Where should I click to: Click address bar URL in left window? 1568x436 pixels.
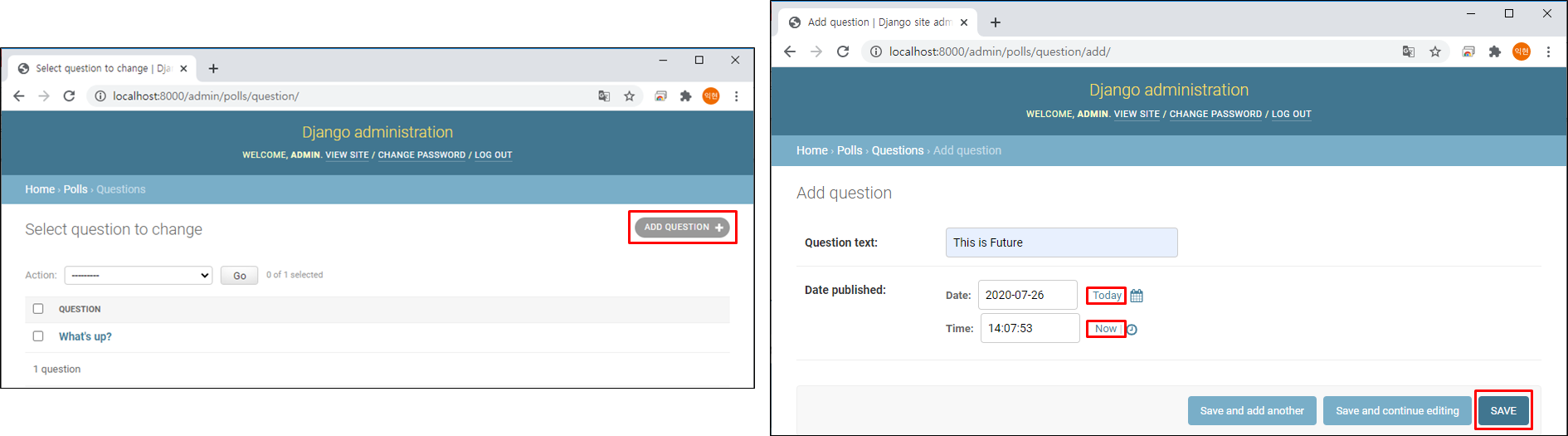click(x=206, y=96)
